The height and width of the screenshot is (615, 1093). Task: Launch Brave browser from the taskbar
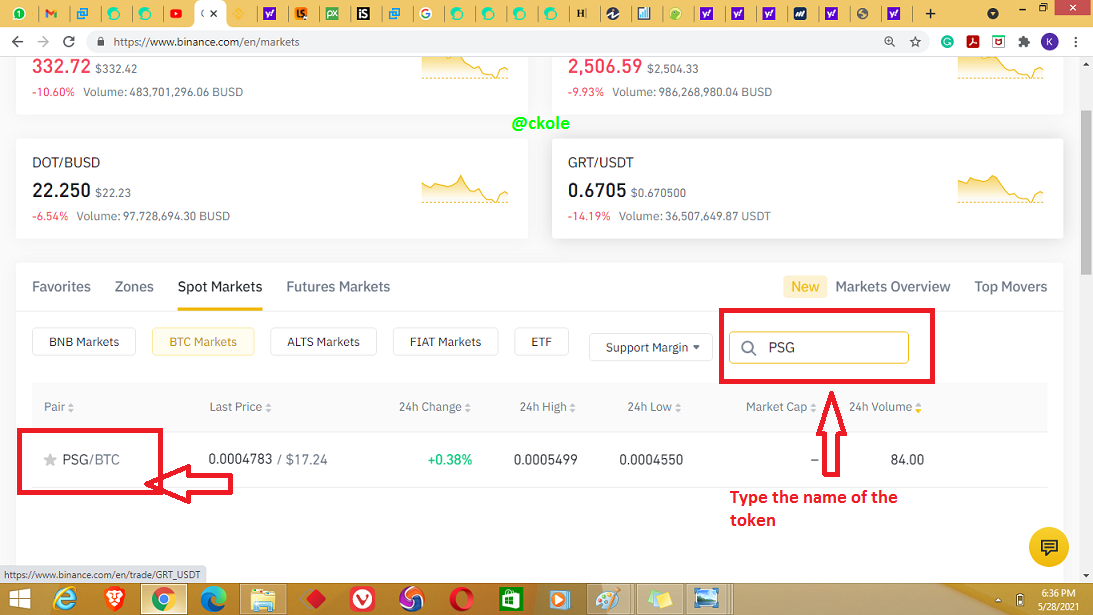point(114,599)
